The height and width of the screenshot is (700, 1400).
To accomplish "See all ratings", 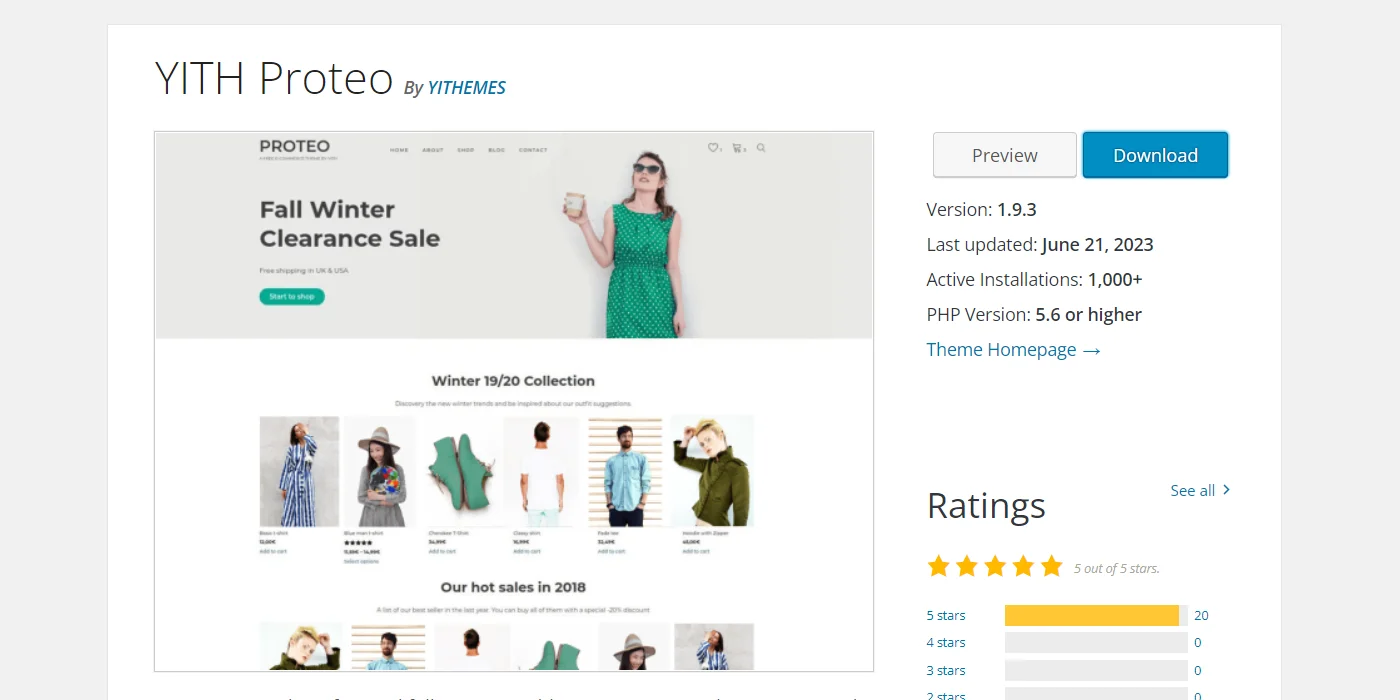I will 1200,490.
